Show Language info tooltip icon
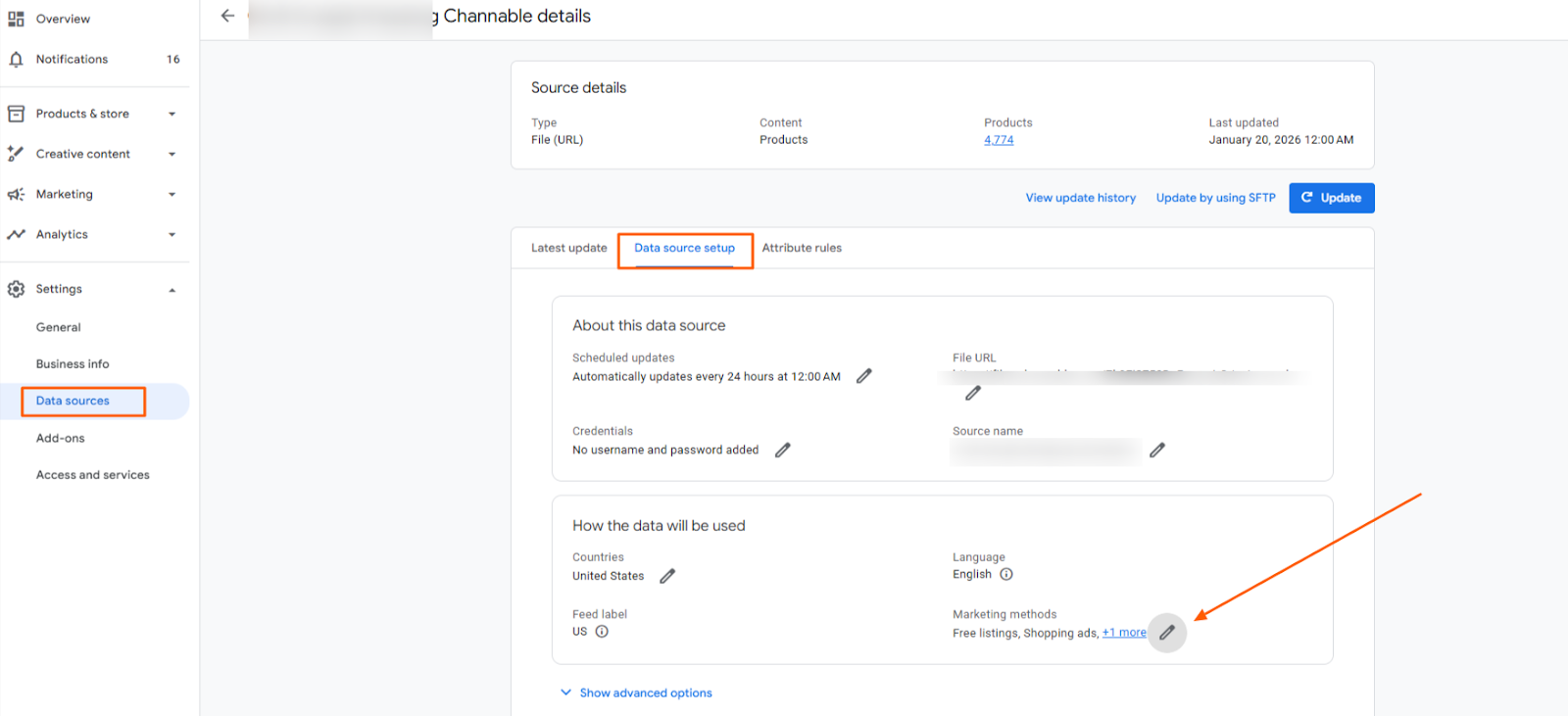This screenshot has width=1568, height=716. [1006, 575]
